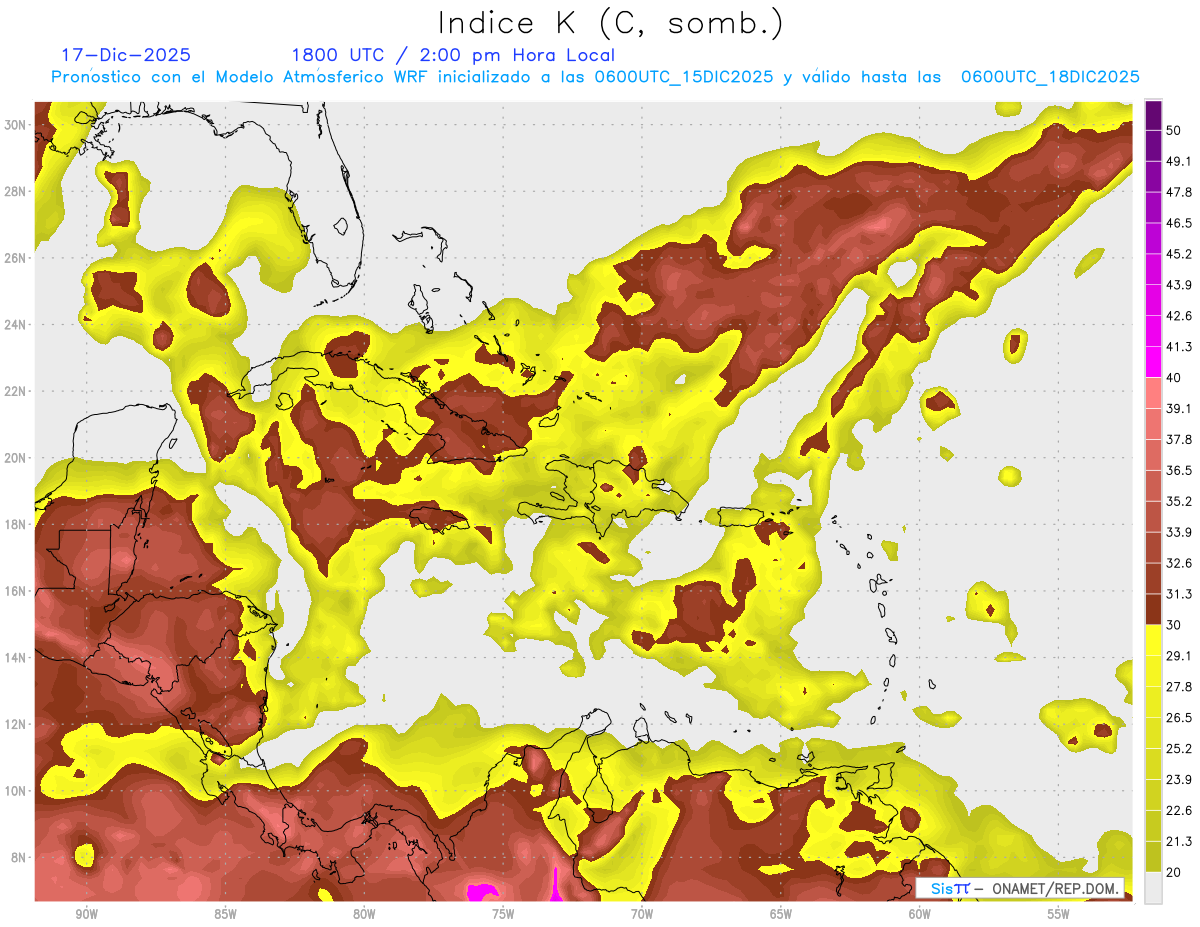The width and height of the screenshot is (1200, 927).
Task: Click the bright yellow swatch between 29.1 and 30
Action: (1153, 640)
